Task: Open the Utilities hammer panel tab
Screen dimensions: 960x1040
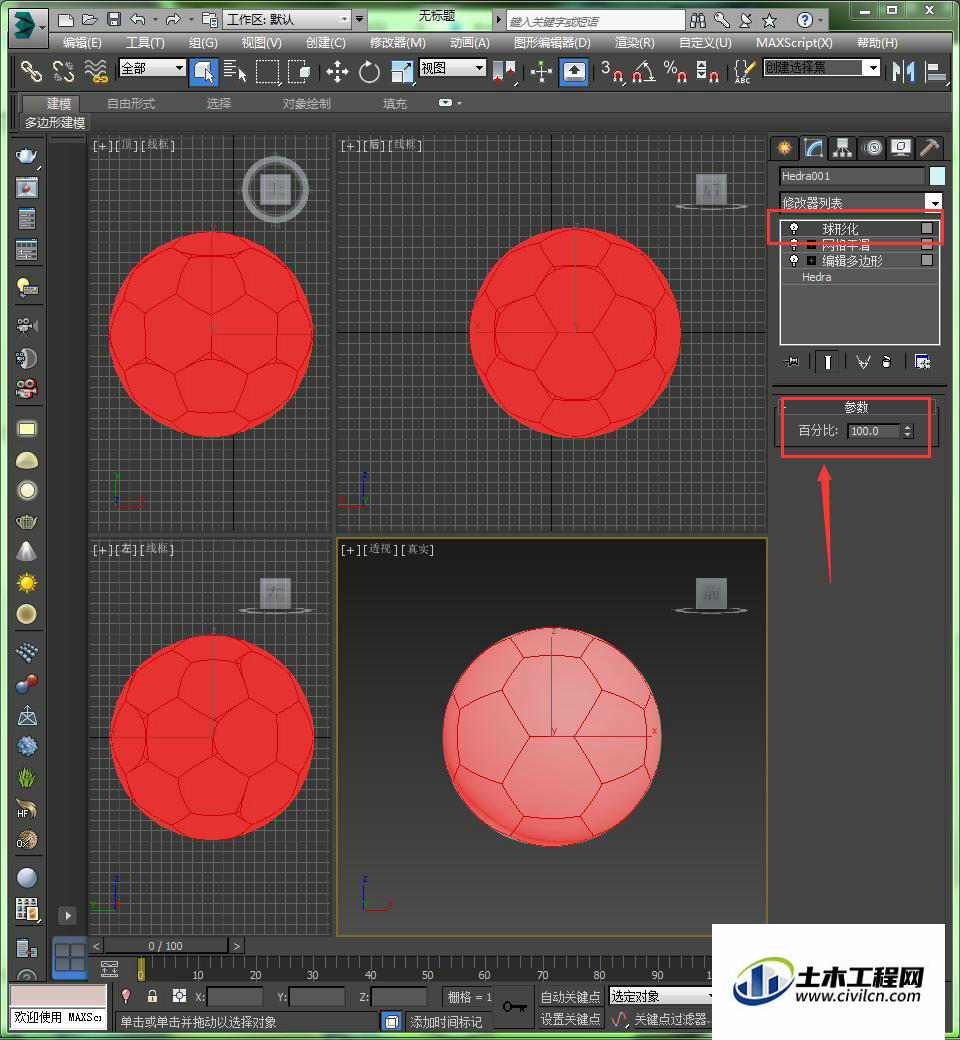Action: pyautogui.click(x=929, y=148)
